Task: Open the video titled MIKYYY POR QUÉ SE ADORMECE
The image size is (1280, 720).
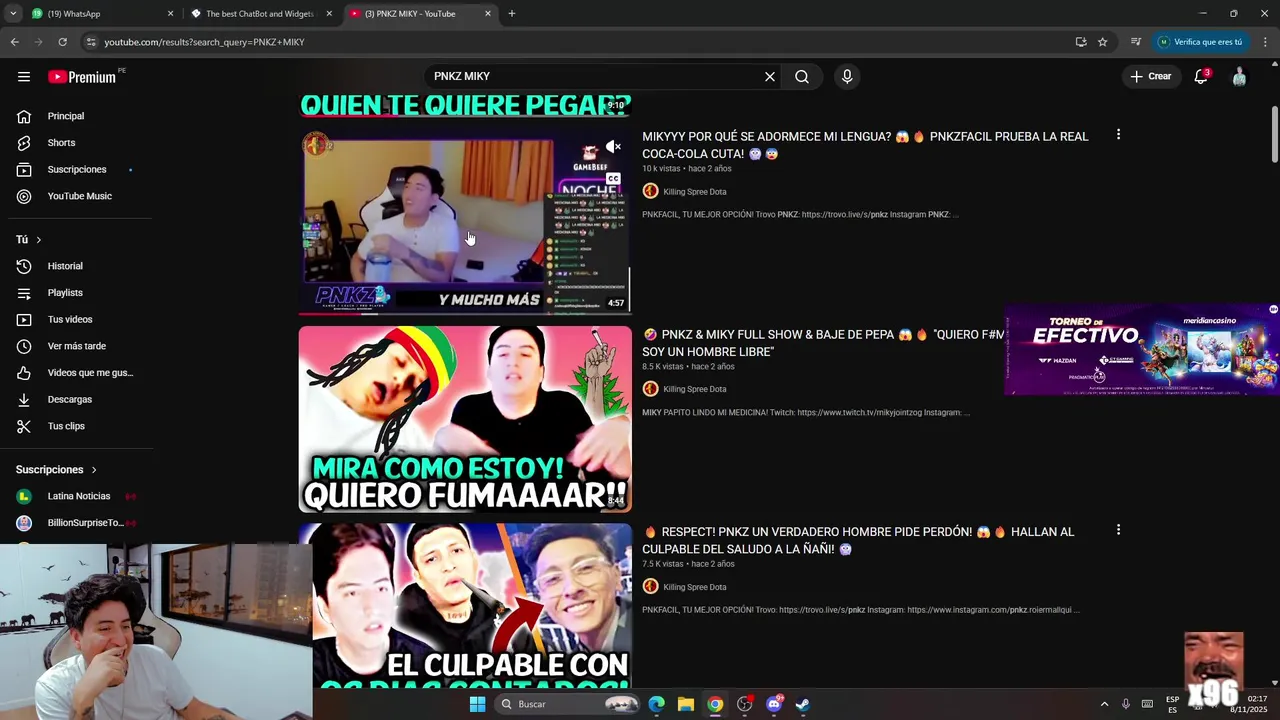Action: coord(865,145)
